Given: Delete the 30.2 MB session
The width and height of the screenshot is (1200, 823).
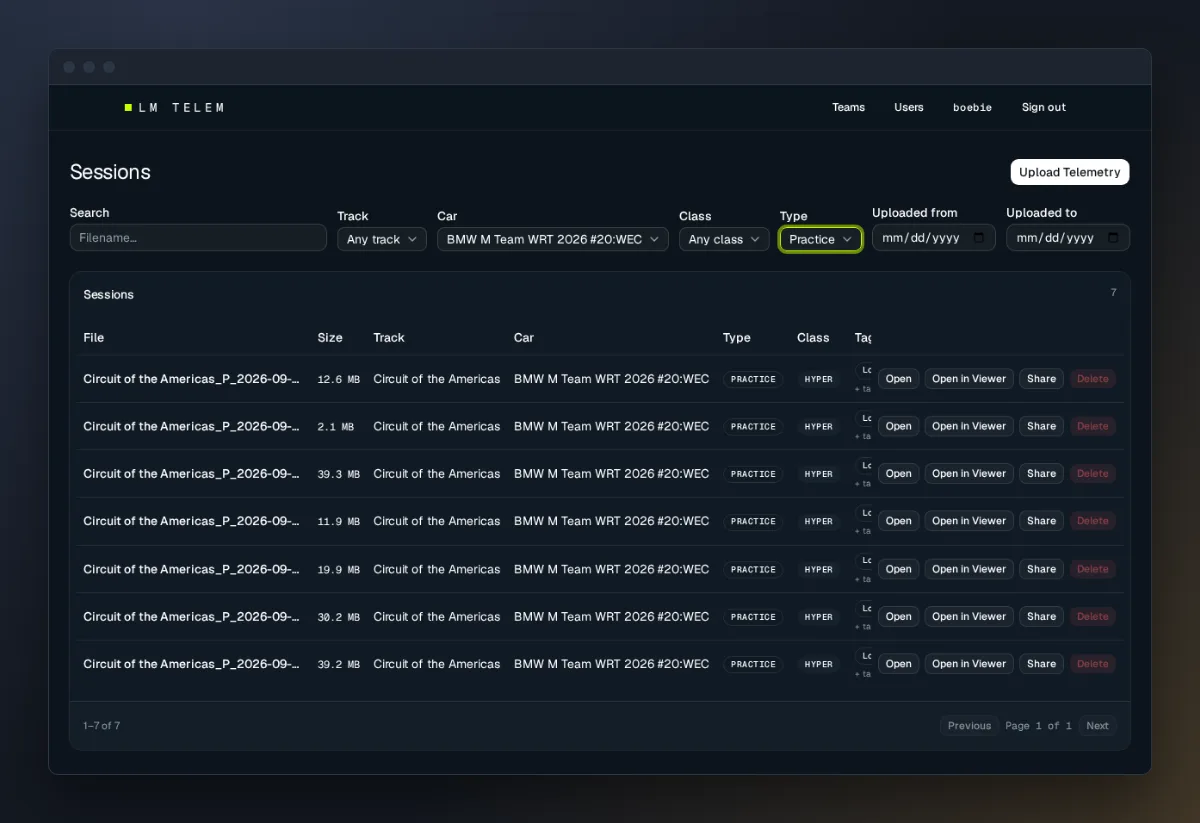Looking at the screenshot, I should coord(1092,617).
